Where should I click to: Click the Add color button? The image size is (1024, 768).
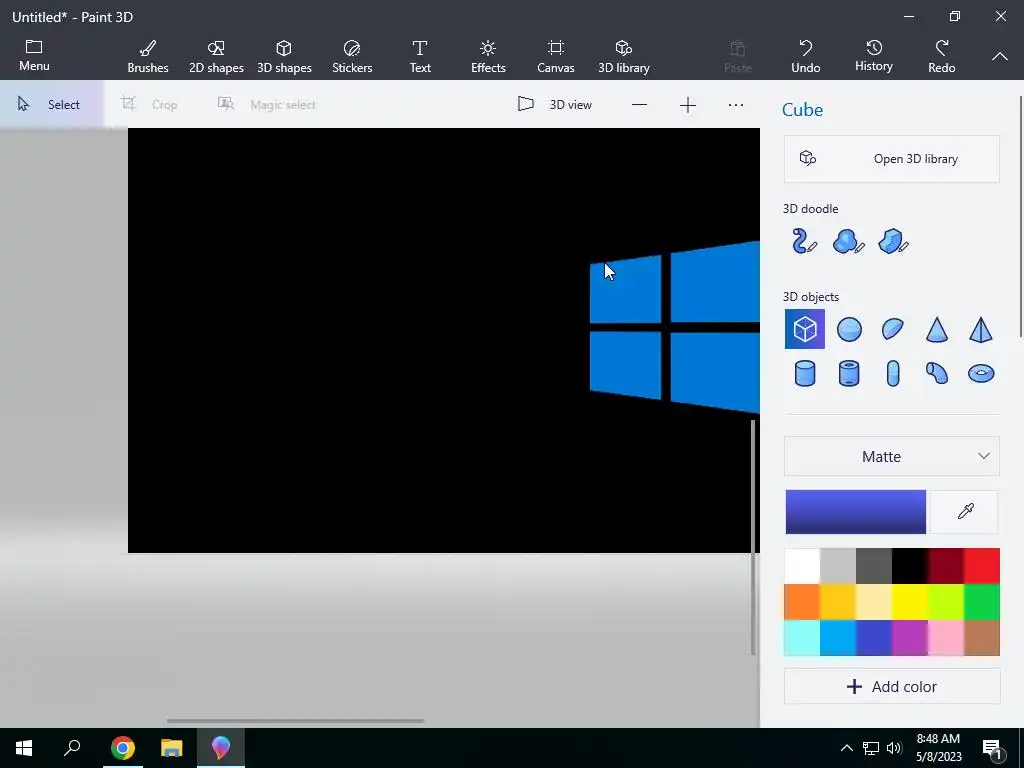[891, 686]
